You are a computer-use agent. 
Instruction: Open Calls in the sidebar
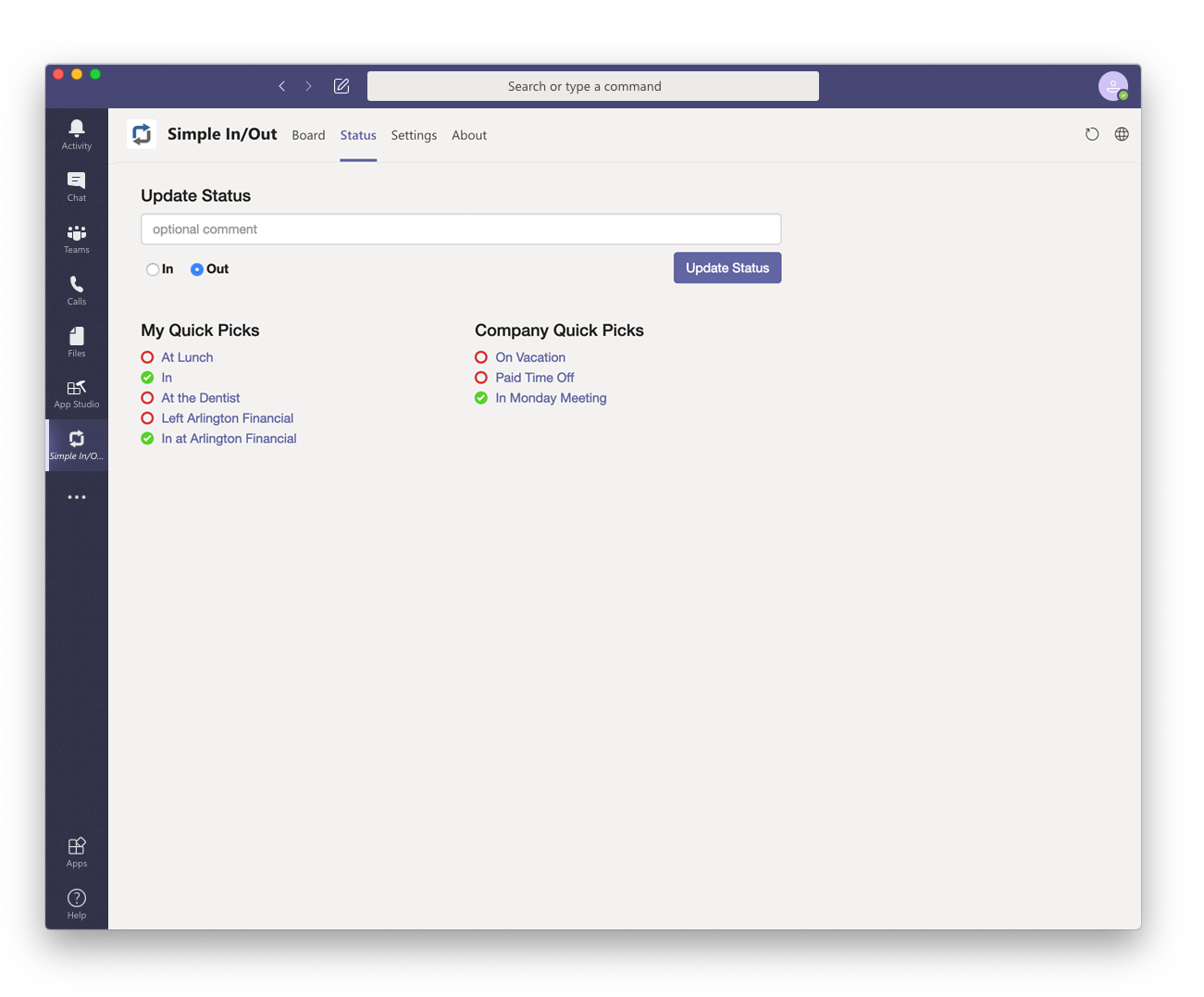point(77,290)
